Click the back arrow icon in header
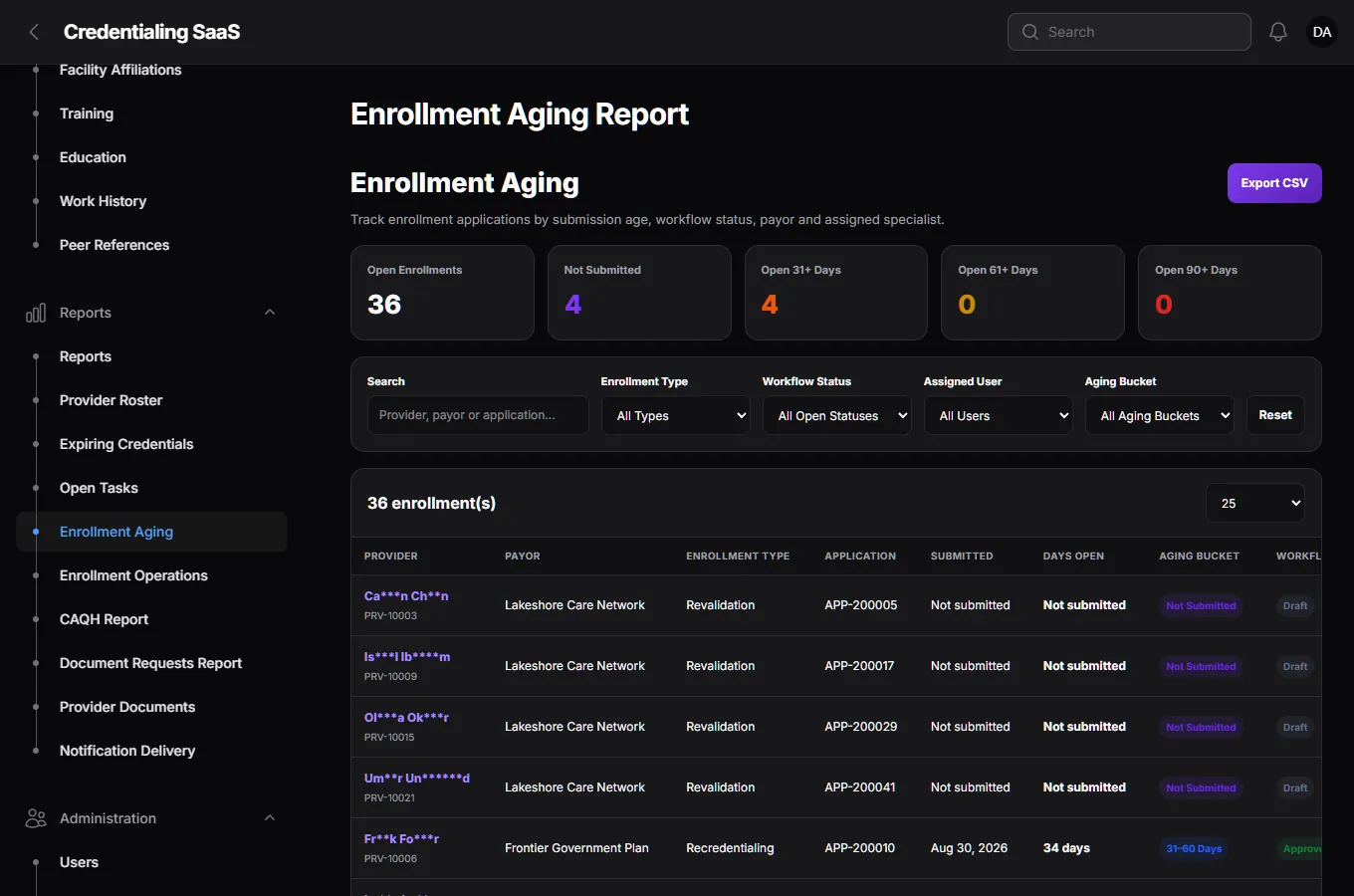Screen dimensions: 1354x896 click(x=34, y=32)
